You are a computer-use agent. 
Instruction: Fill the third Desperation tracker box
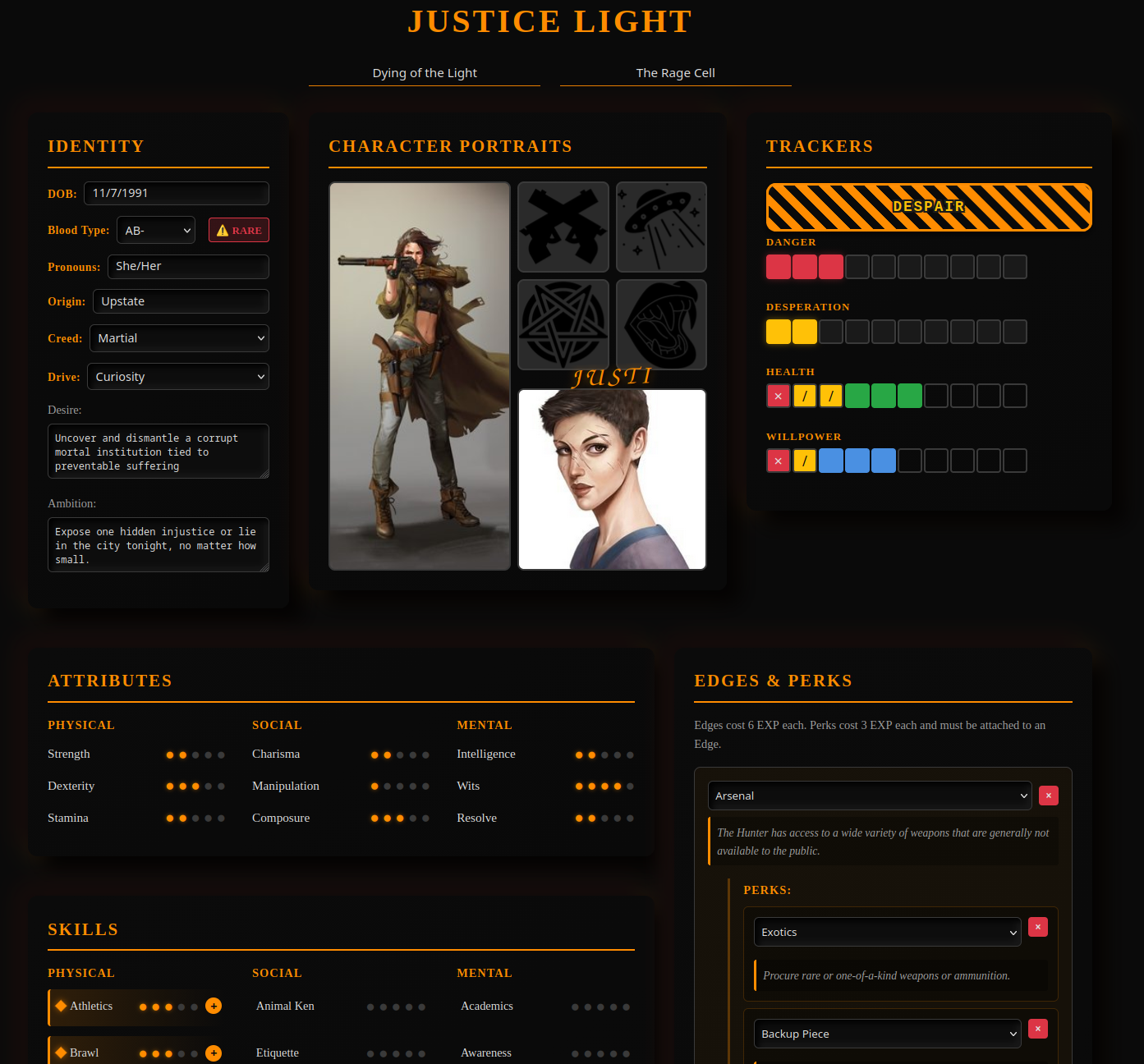[x=830, y=332]
